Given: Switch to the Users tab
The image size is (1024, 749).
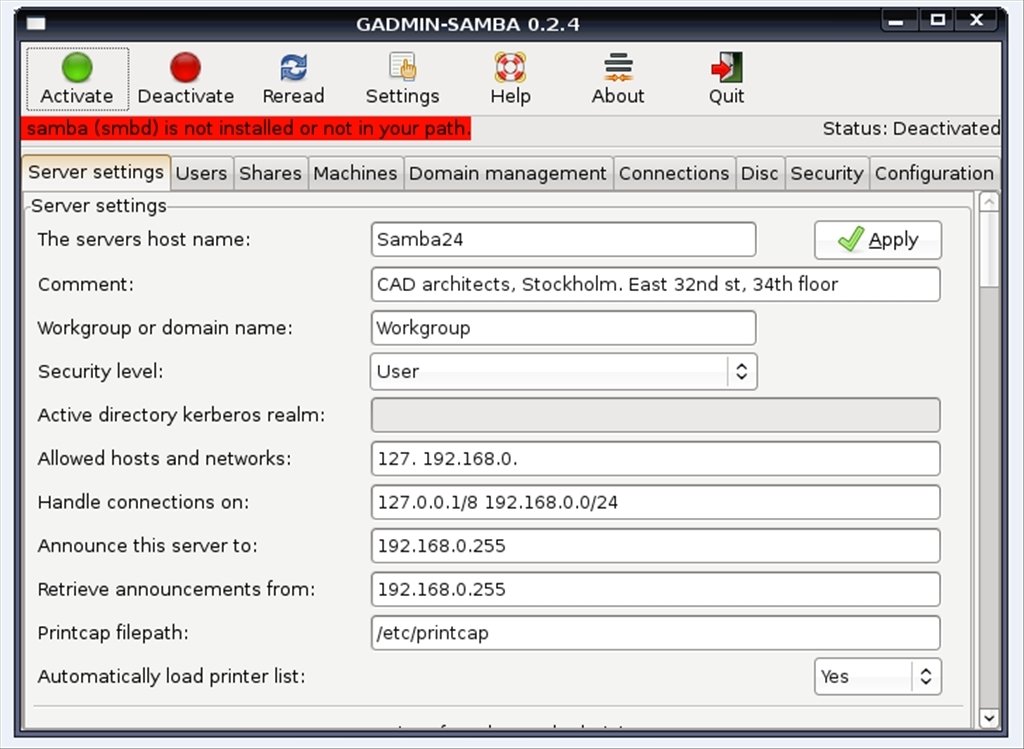Looking at the screenshot, I should [201, 174].
